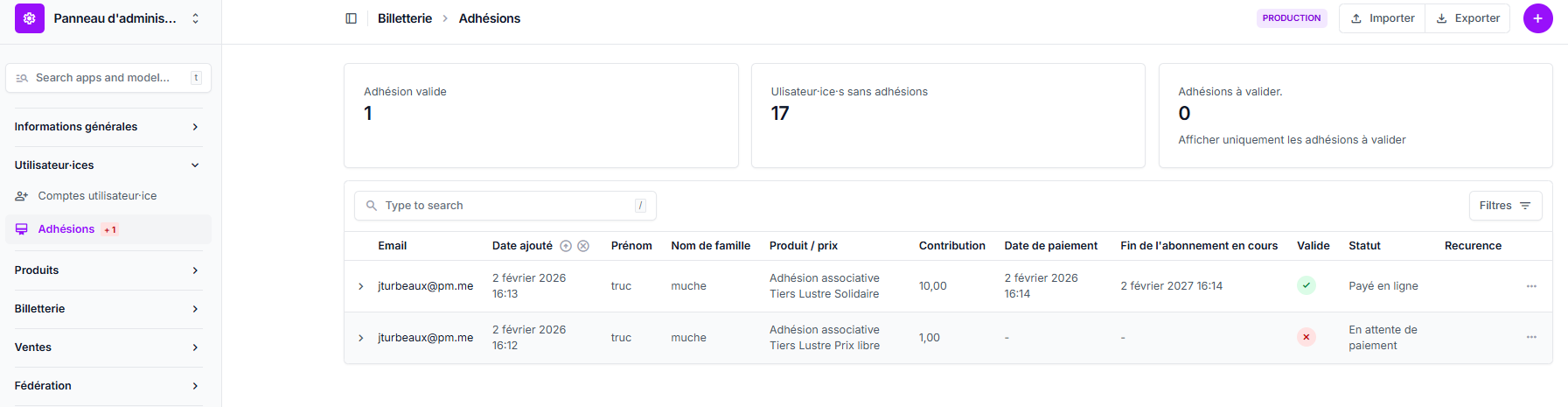The image size is (1568, 407).
Task: Expand the second jturbeaux@pm.me row
Action: pyautogui.click(x=360, y=338)
